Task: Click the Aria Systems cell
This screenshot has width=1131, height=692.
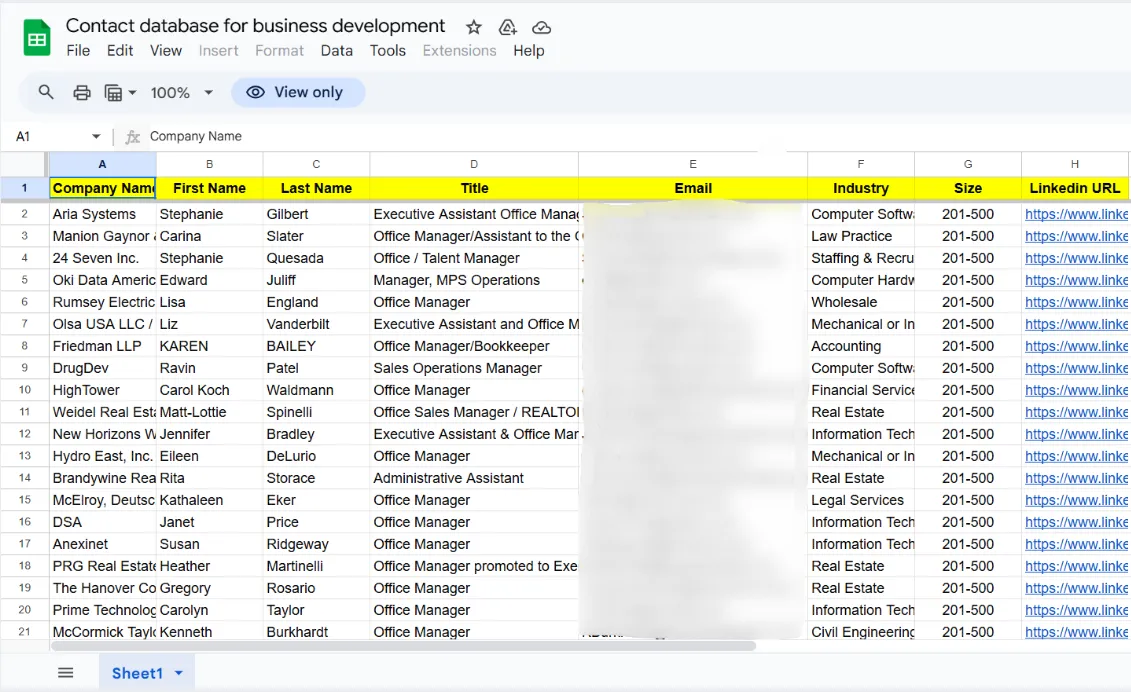Action: click(x=102, y=214)
